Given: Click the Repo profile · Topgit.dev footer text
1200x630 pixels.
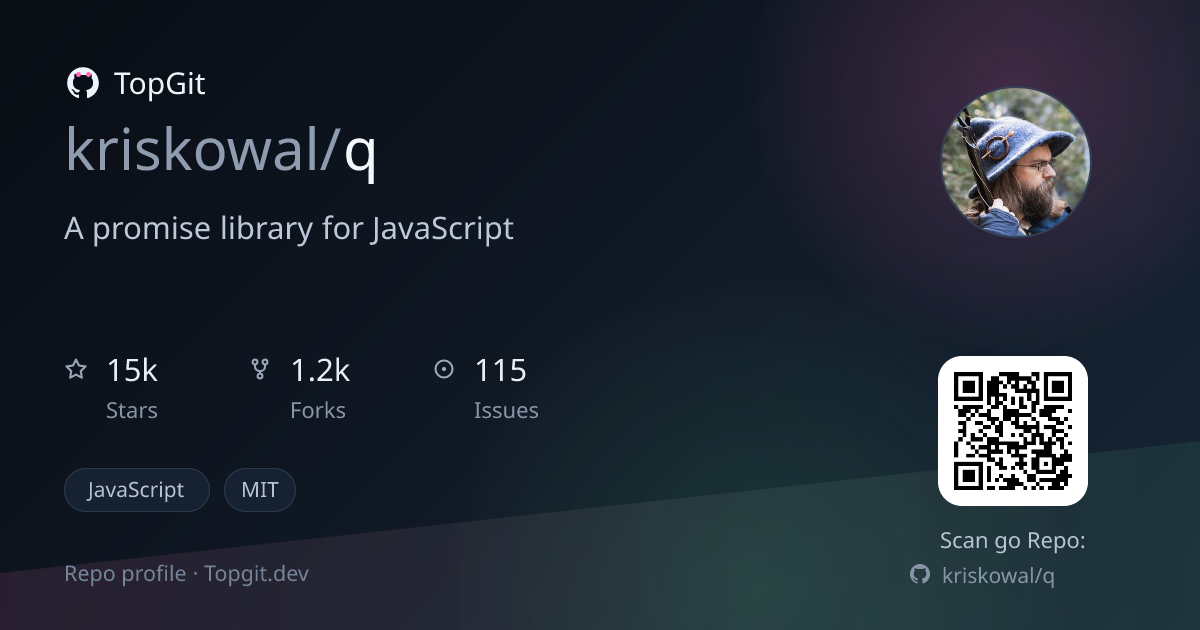Looking at the screenshot, I should click(x=187, y=574).
